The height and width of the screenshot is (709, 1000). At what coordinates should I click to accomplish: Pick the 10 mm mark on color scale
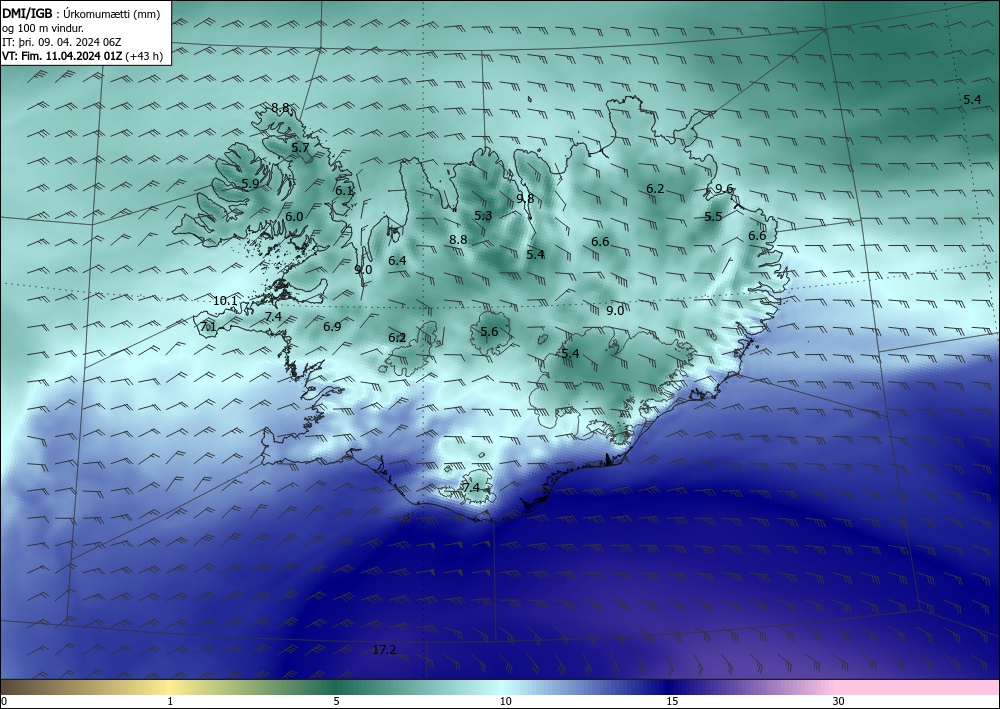point(505,701)
